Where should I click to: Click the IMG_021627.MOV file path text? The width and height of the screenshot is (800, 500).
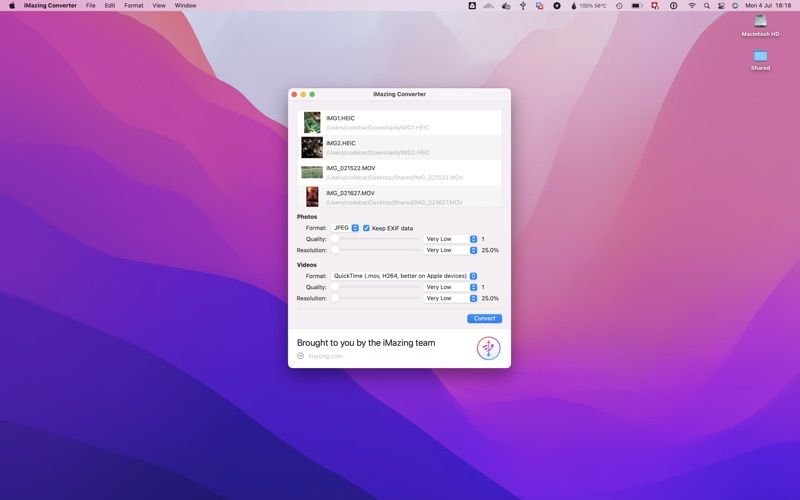(394, 203)
